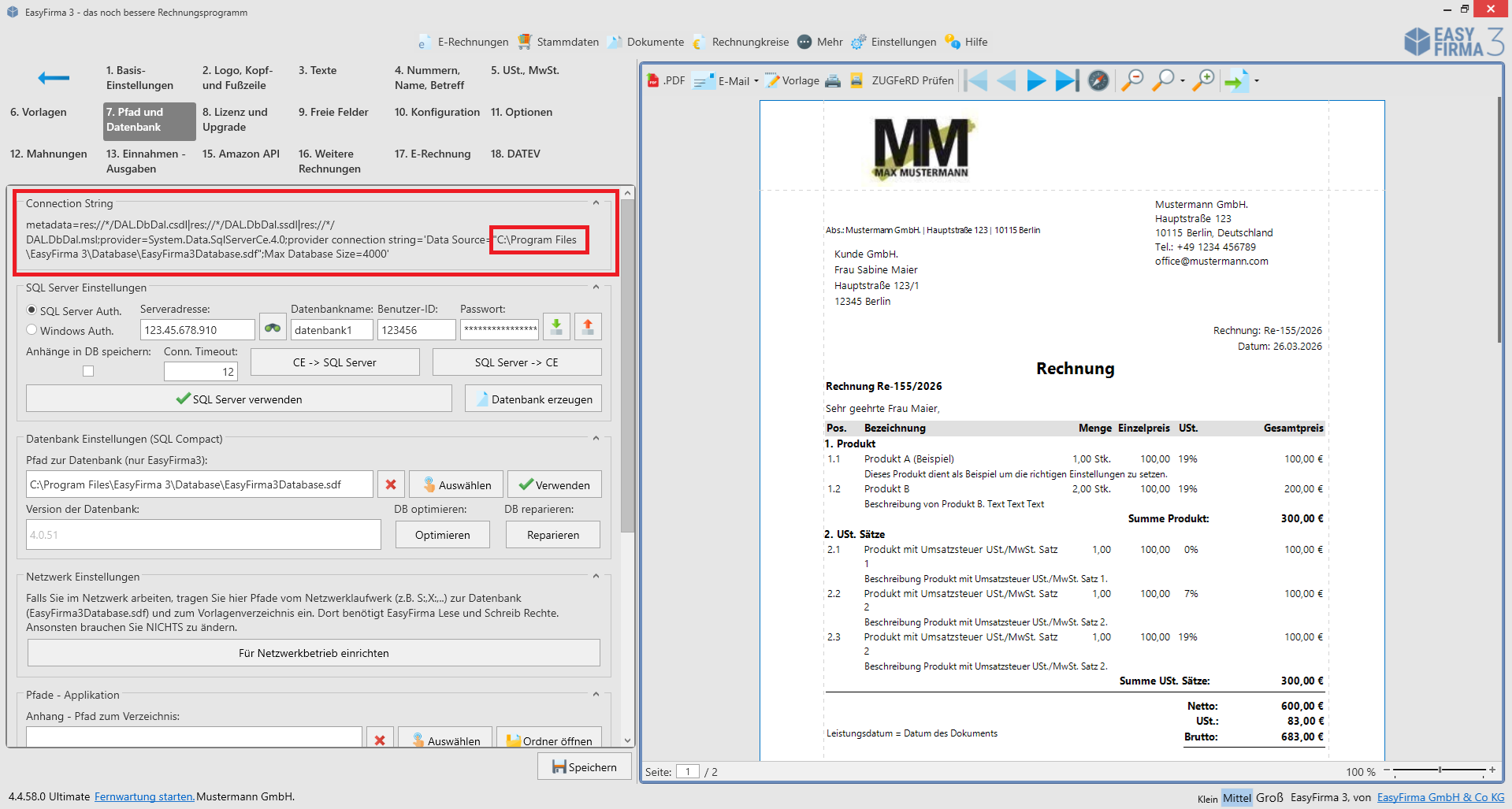The height and width of the screenshot is (809, 1512).
Task: Open the Stammdaten menu
Action: 559,42
